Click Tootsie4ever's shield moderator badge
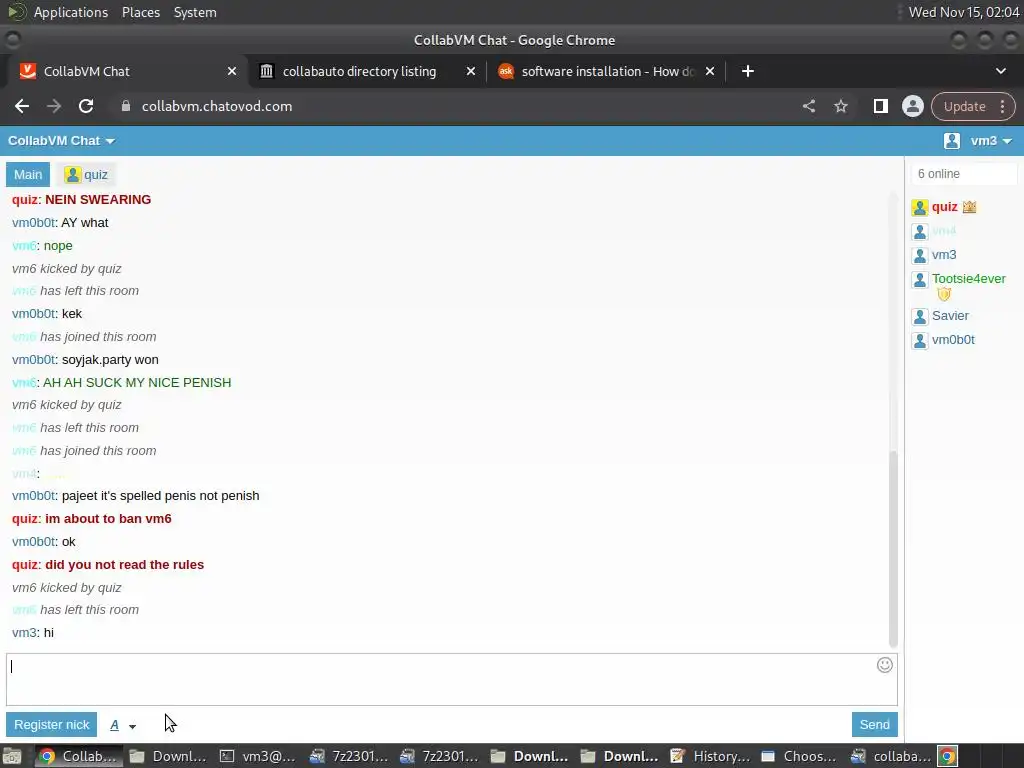The height and width of the screenshot is (768, 1024). pyautogui.click(x=944, y=295)
